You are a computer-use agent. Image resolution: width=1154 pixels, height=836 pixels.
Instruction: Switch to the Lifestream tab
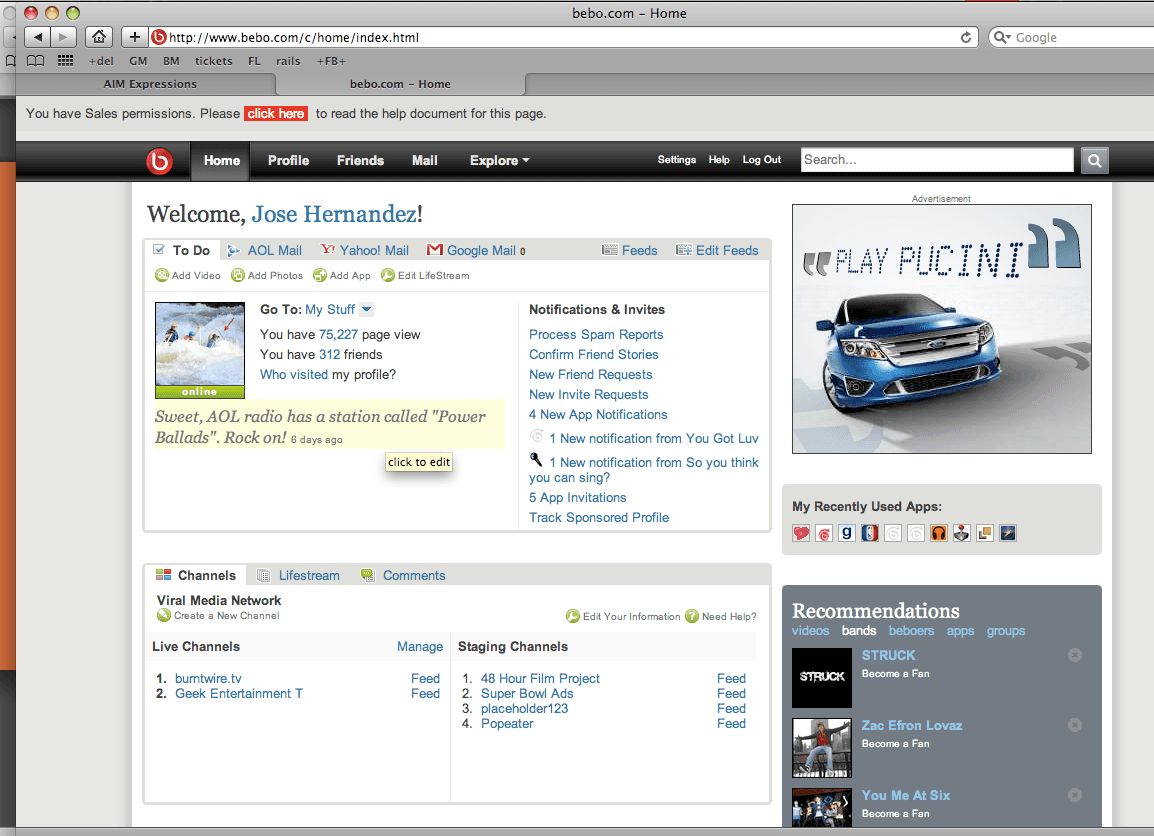[x=298, y=575]
